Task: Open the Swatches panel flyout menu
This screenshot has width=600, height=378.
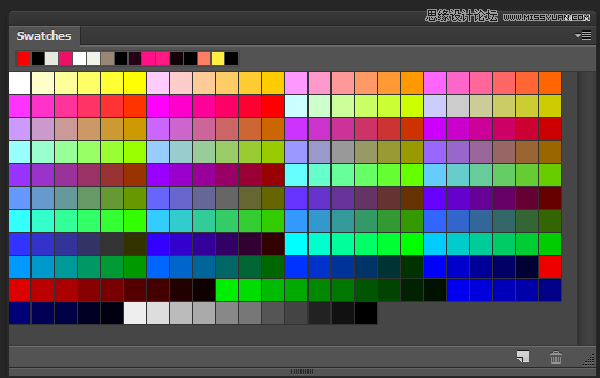Action: click(583, 36)
